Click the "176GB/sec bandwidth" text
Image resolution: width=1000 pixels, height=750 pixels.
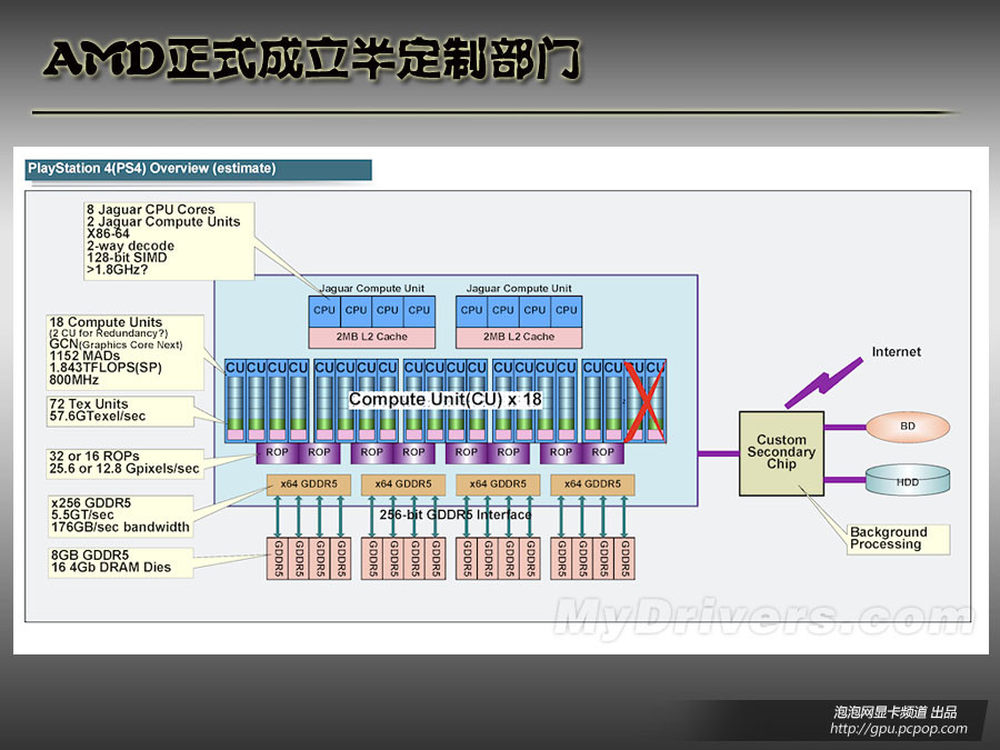click(x=121, y=527)
